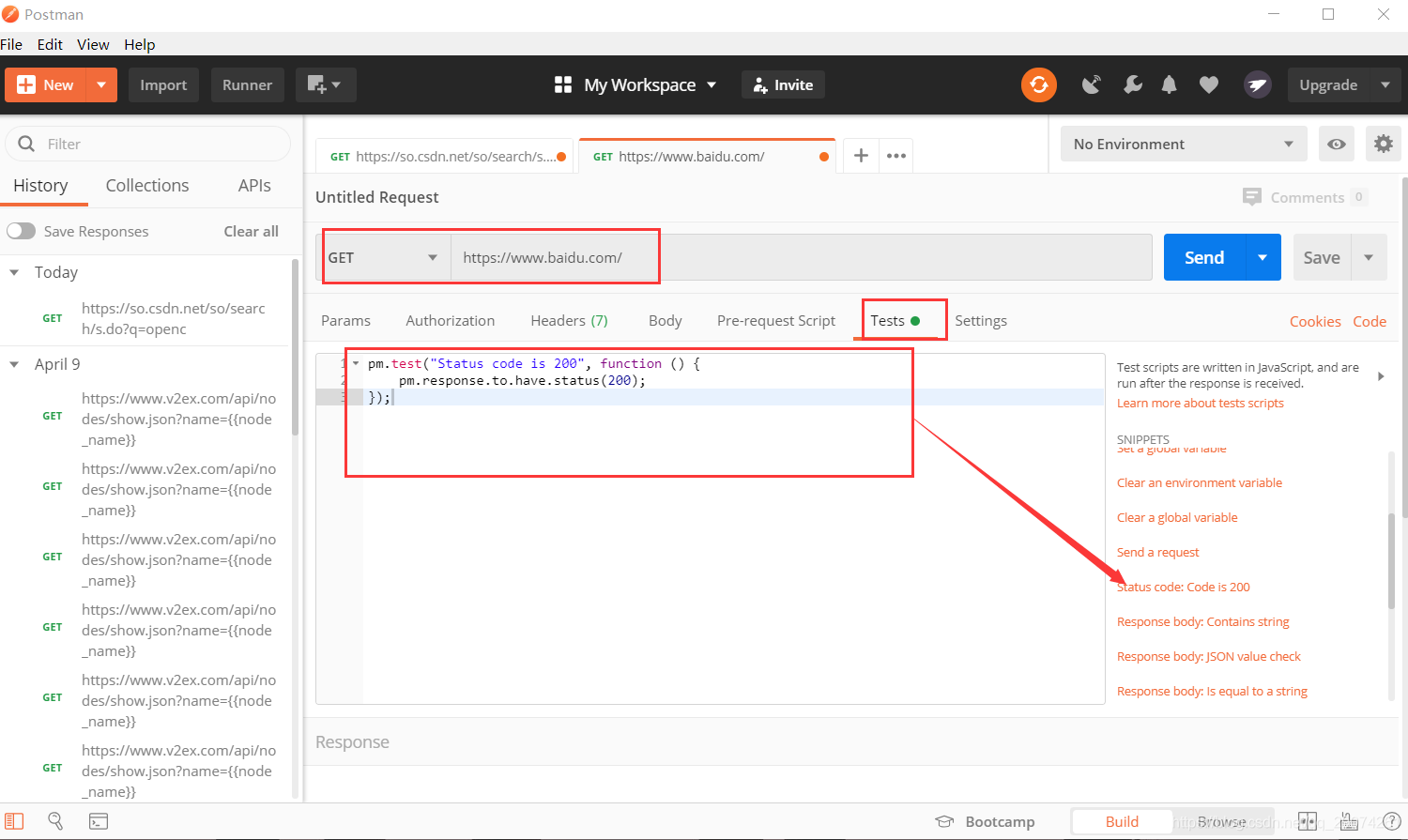Insert snippet Clear an environment variable

coord(1199,482)
